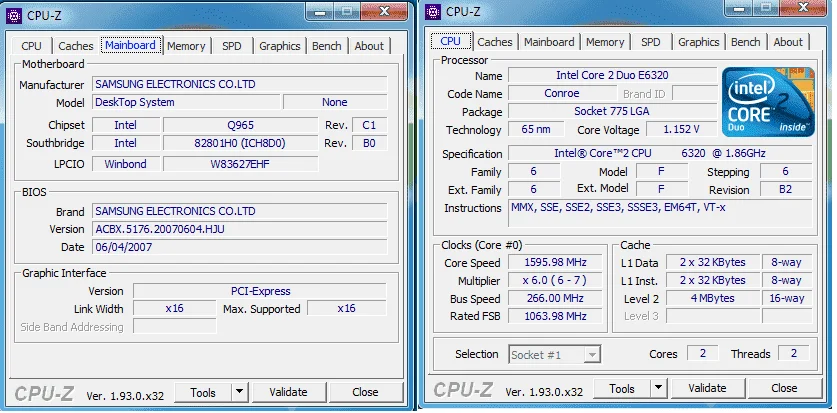Screen dimensions: 837x413
Task: Open the Graphics tab in the left window
Action: tap(280, 46)
